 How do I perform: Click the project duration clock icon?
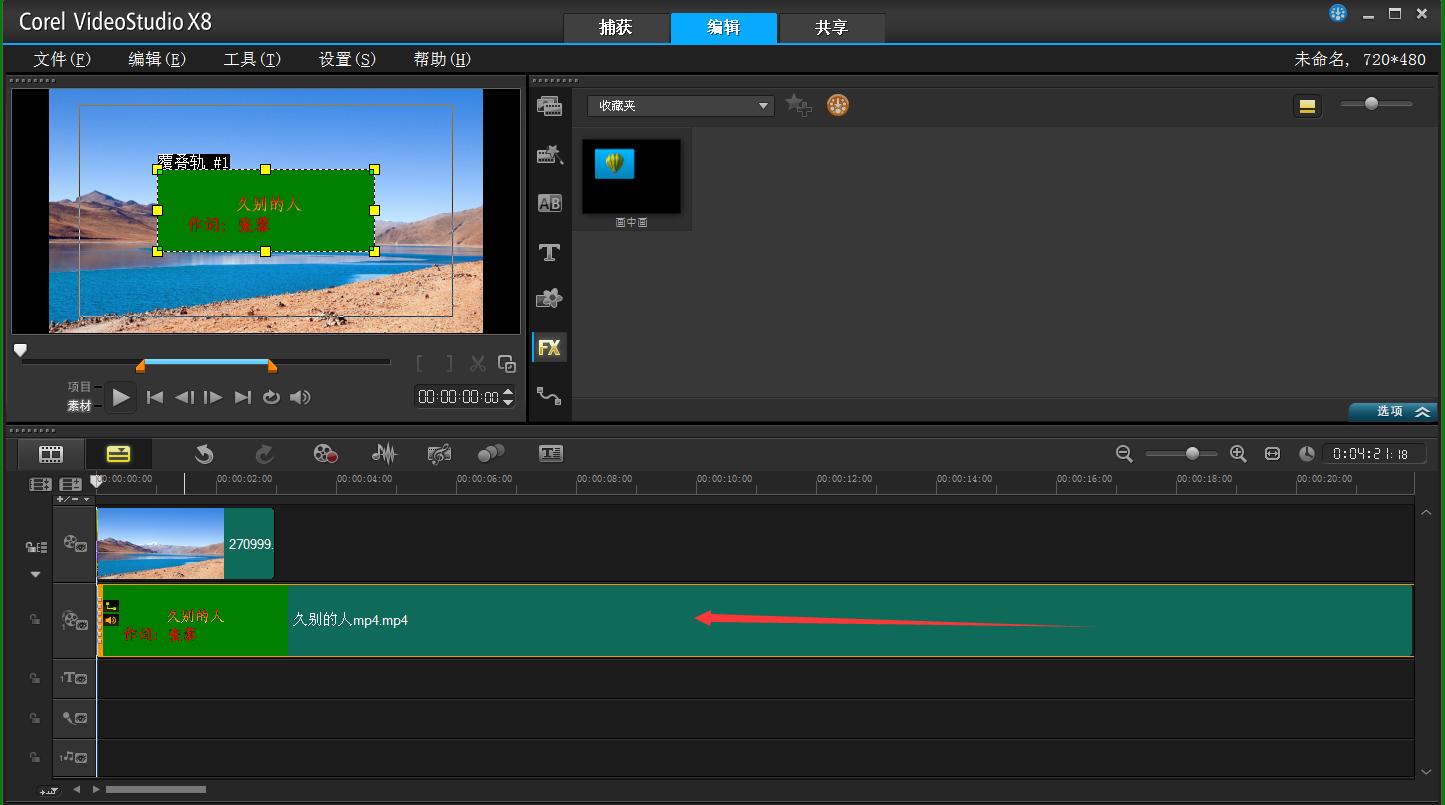(x=1307, y=454)
